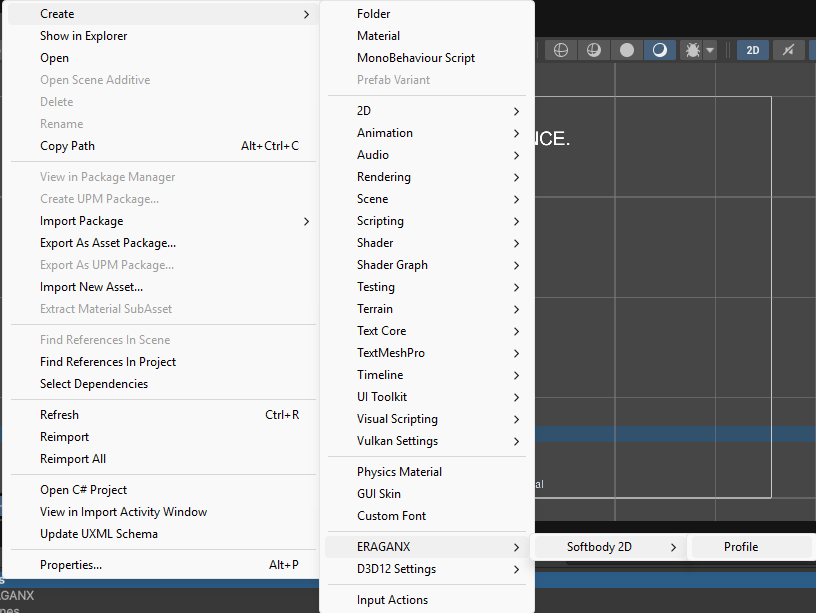
Task: Open the Create submenu
Action: coord(163,14)
